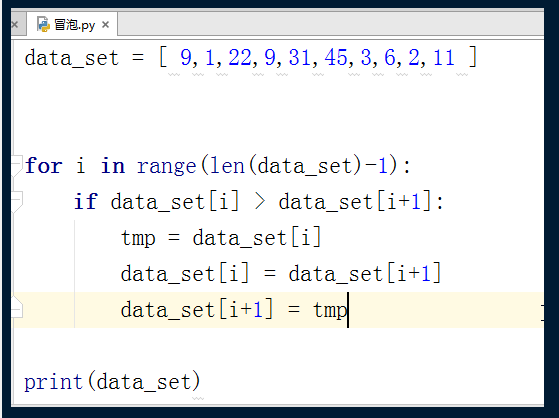Click 'tmp' at the end of the highlighted line
This screenshot has height=418, width=559.
click(x=330, y=310)
